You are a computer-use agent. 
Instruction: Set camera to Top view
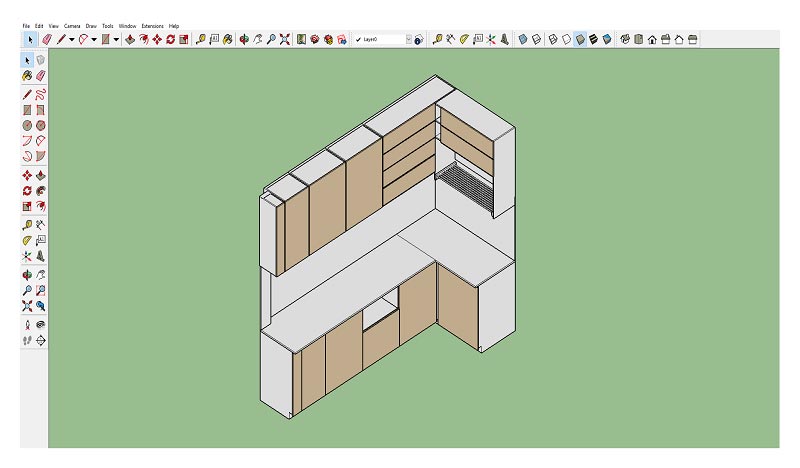638,39
